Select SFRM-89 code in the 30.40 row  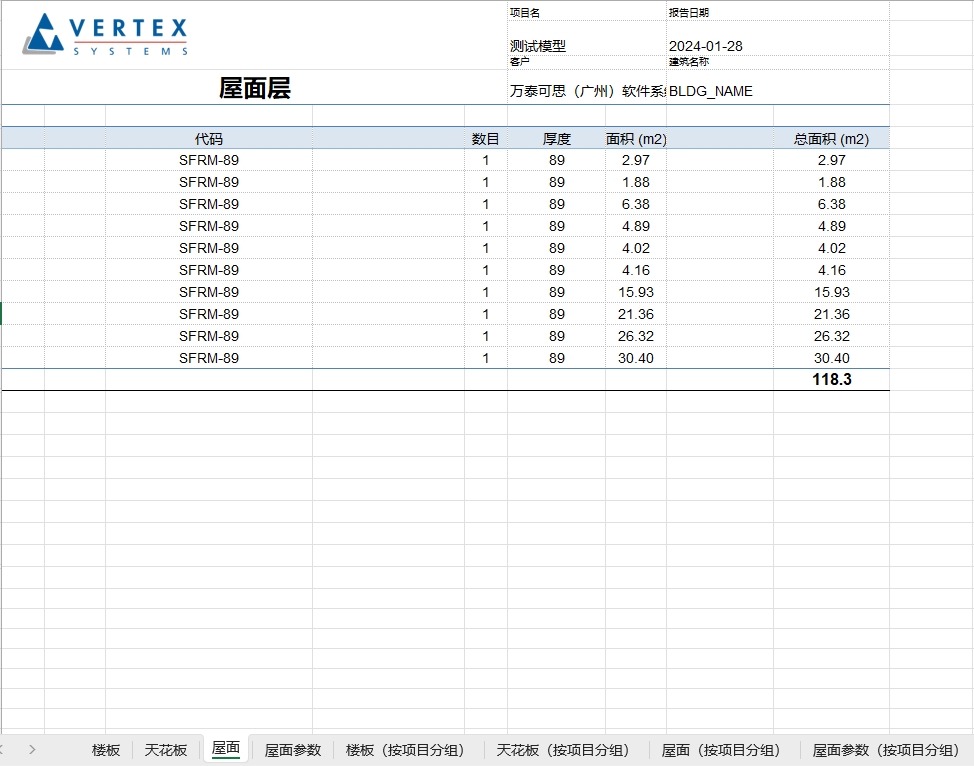[209, 358]
